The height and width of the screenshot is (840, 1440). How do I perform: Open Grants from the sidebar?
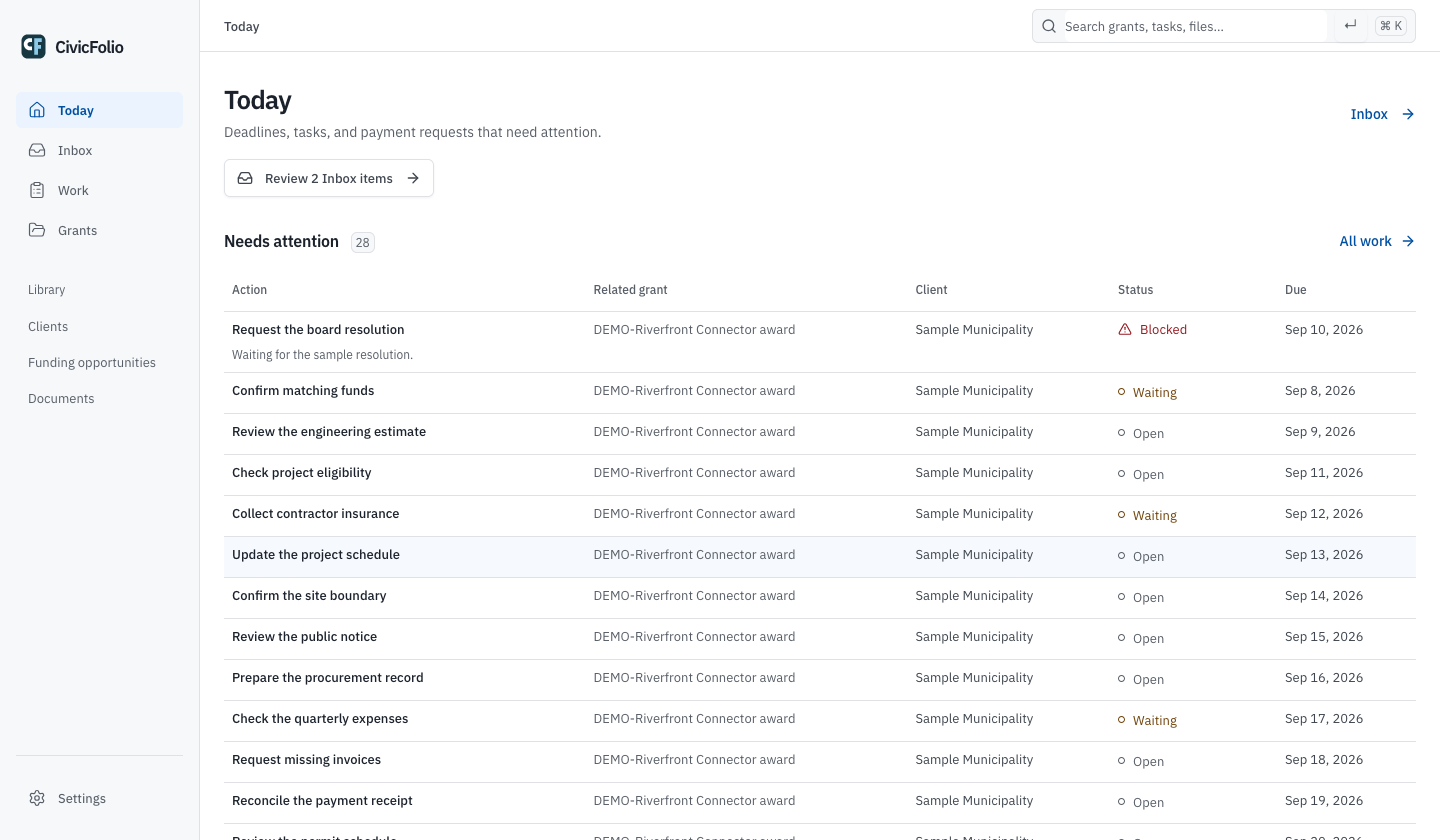[x=99, y=230]
